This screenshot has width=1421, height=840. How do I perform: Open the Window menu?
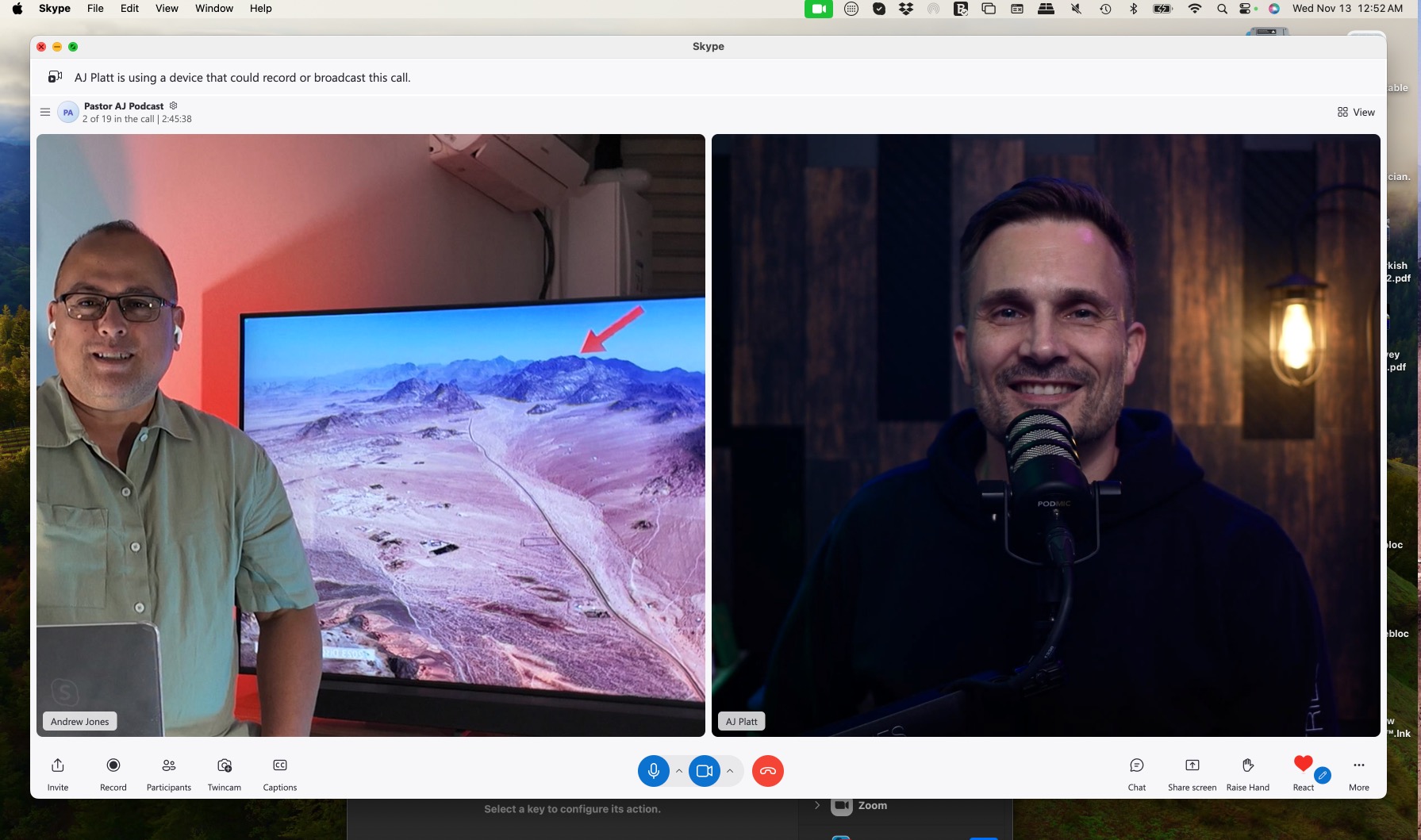[214, 9]
